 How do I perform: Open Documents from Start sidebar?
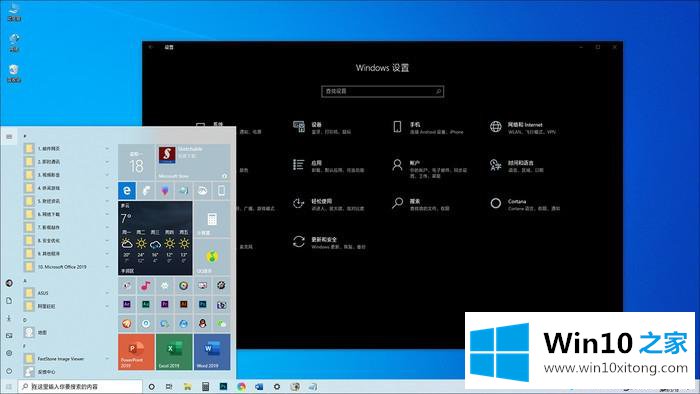point(9,301)
